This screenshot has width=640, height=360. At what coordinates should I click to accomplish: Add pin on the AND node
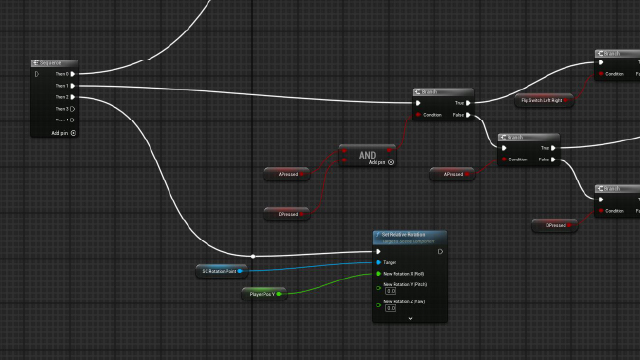coord(381,162)
